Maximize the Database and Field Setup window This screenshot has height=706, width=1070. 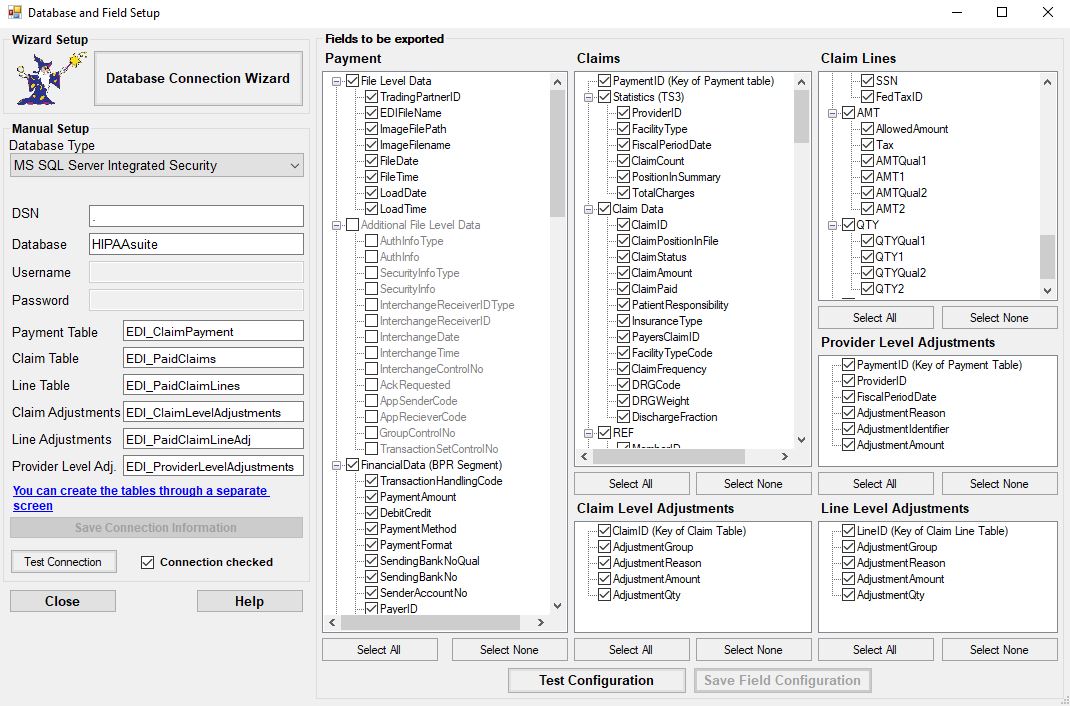tap(1002, 12)
